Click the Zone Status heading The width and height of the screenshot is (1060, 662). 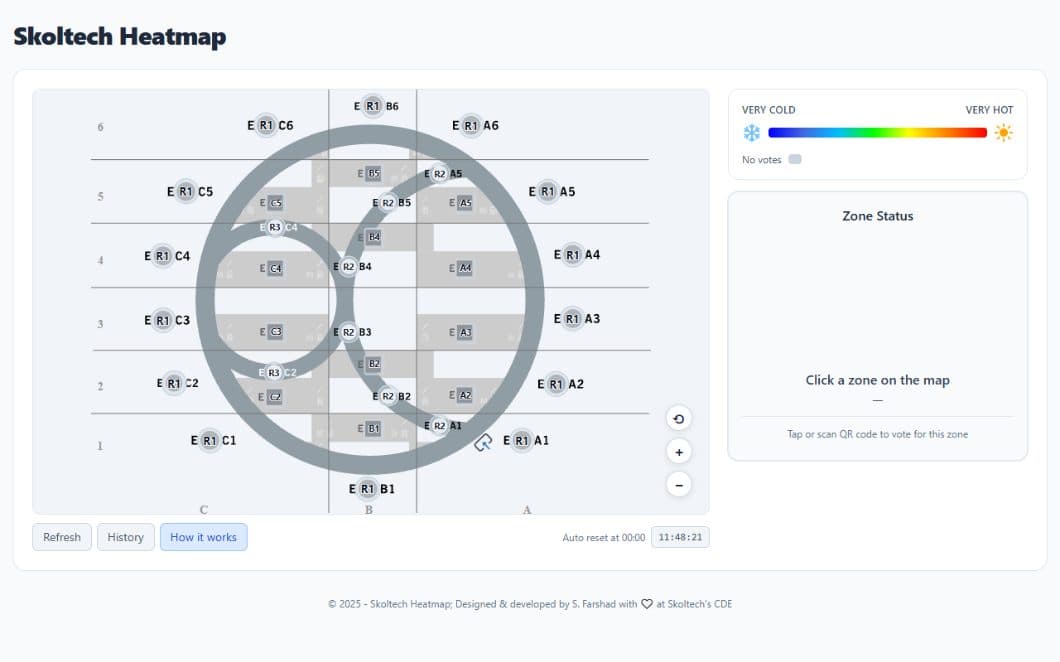point(877,216)
